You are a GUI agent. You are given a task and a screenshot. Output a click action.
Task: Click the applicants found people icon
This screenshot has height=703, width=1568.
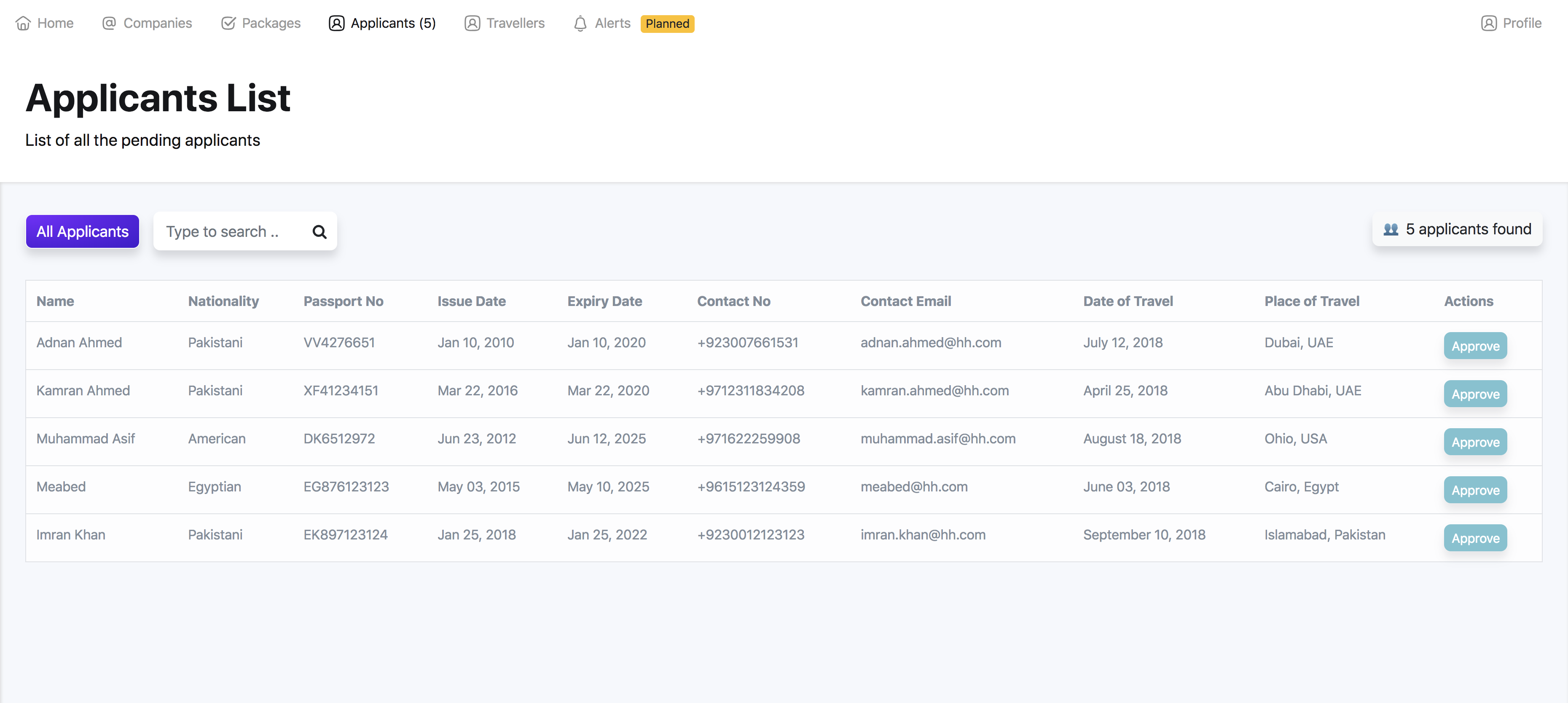coord(1391,229)
